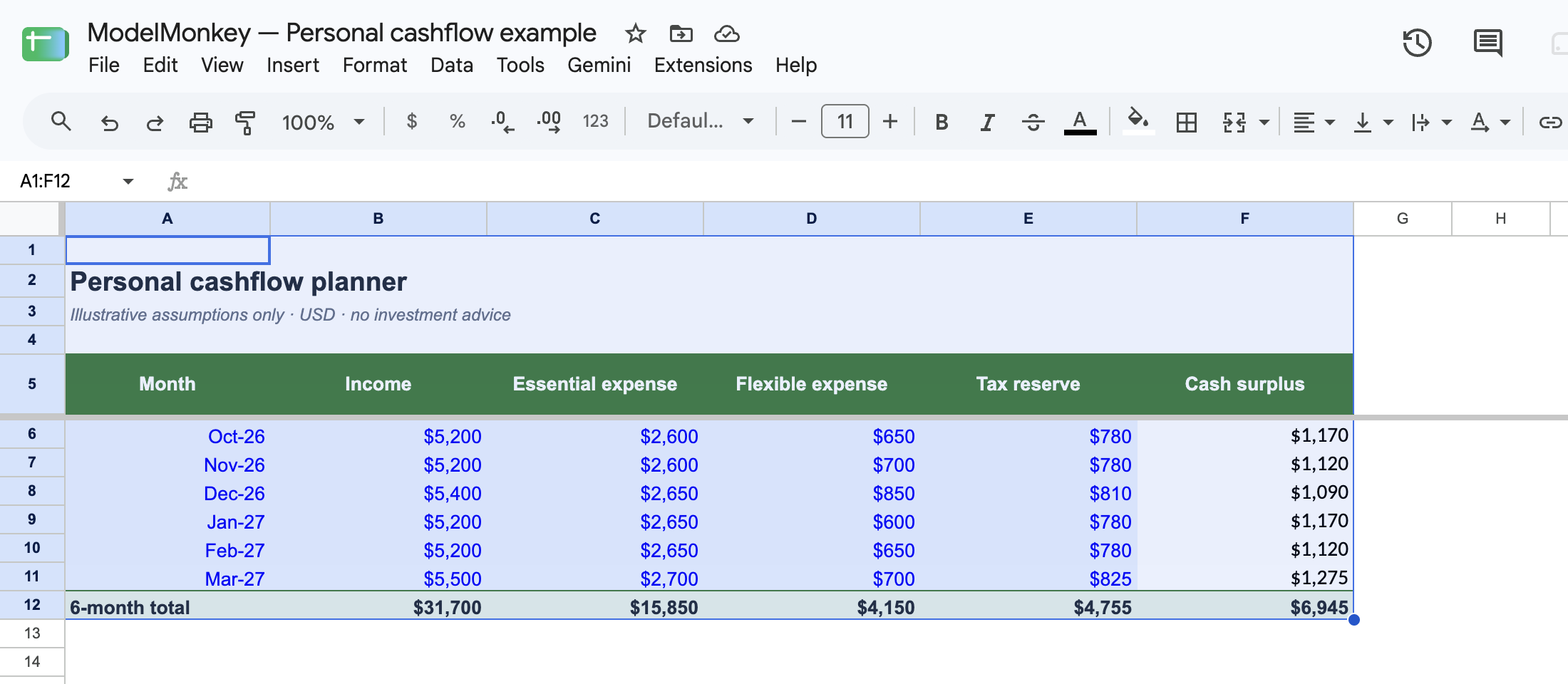Click the document title text
Image resolution: width=1568 pixels, height=684 pixels.
point(341,33)
